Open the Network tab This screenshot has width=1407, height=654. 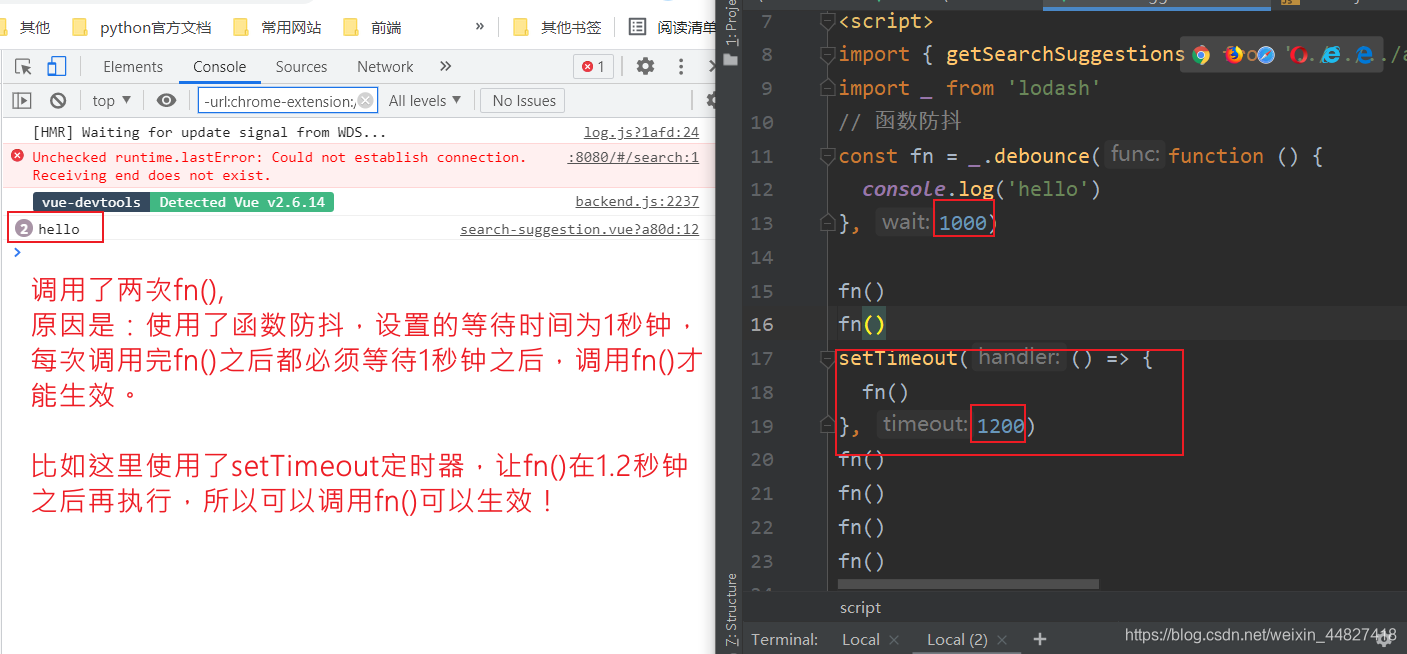(x=385, y=67)
